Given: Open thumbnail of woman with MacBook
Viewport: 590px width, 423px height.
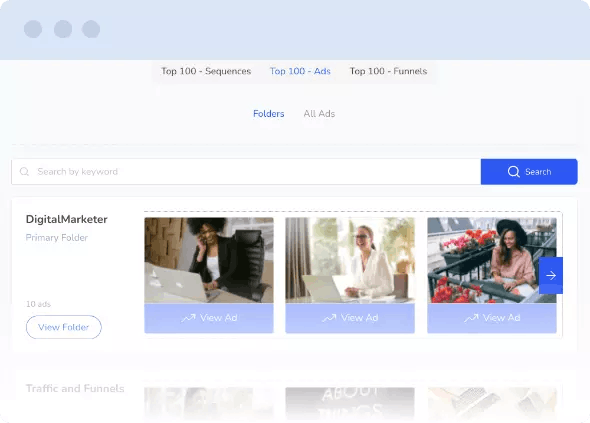Looking at the screenshot, I should pyautogui.click(x=209, y=260).
